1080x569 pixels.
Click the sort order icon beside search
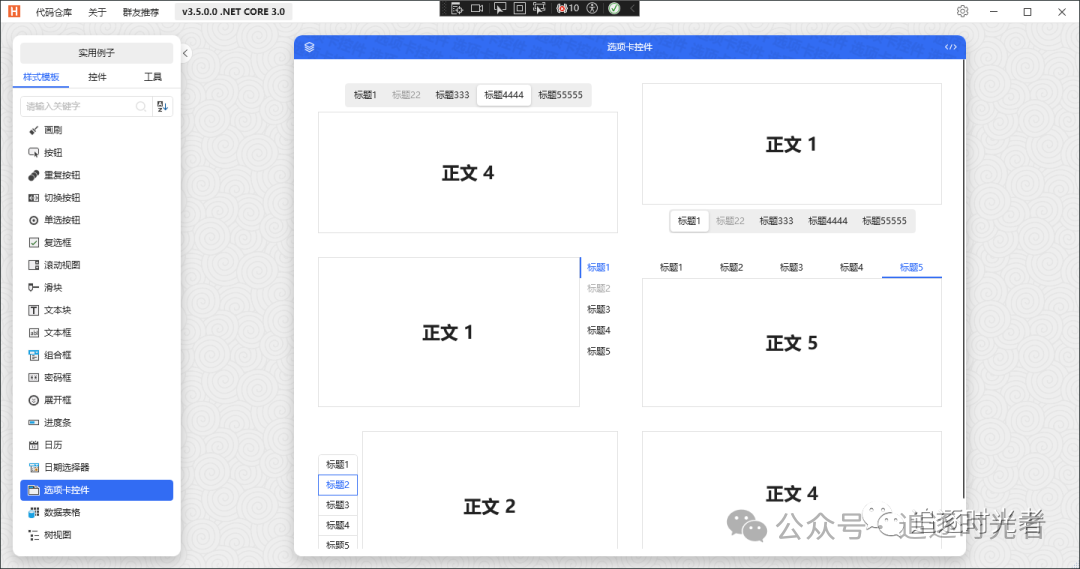click(163, 106)
